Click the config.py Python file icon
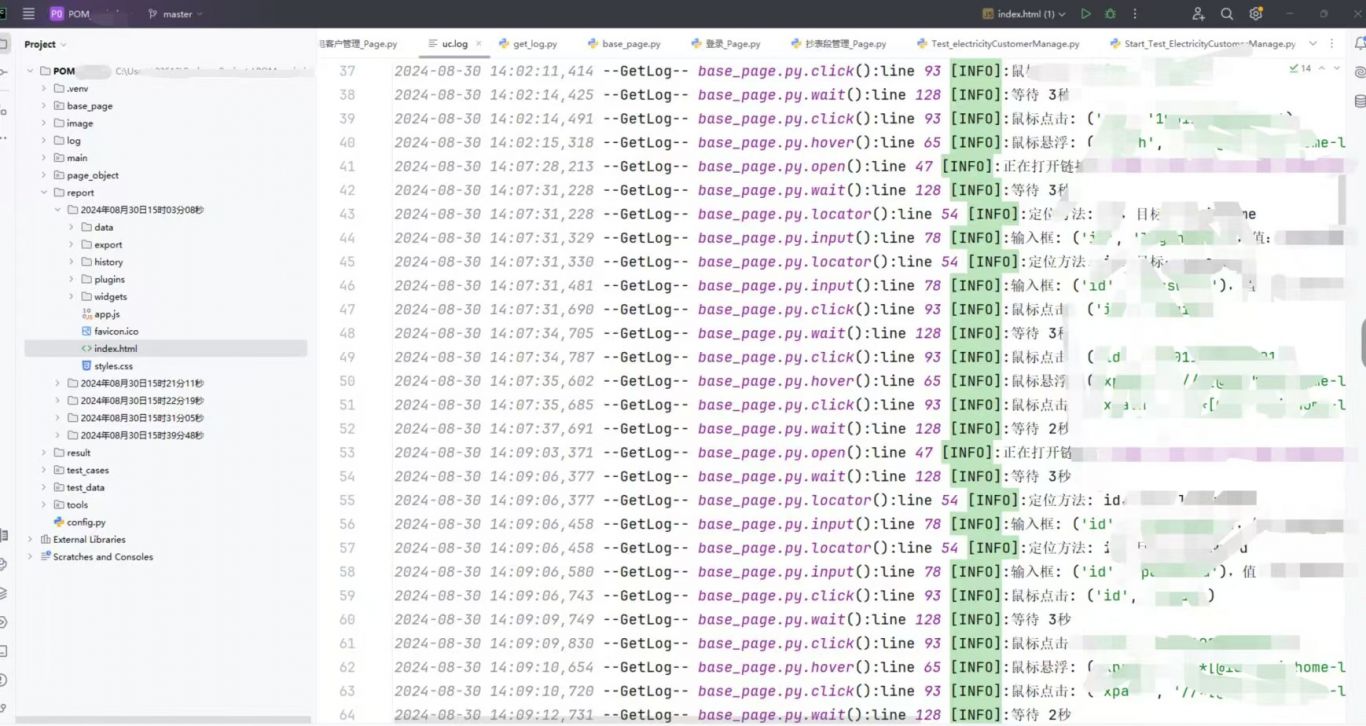Screen dimensions: 1366x726 (x=59, y=522)
